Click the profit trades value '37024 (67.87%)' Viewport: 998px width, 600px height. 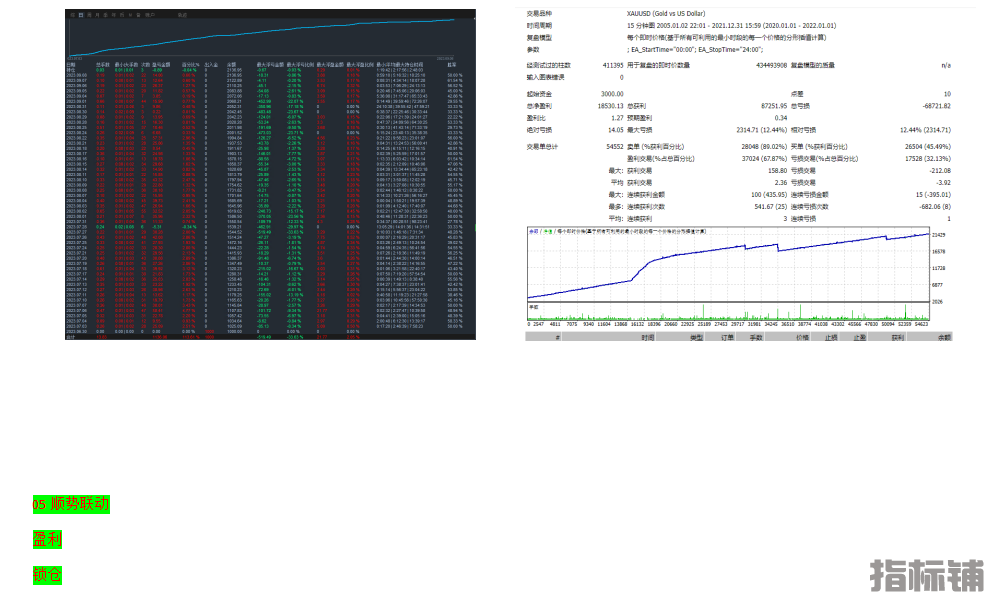[764, 159]
